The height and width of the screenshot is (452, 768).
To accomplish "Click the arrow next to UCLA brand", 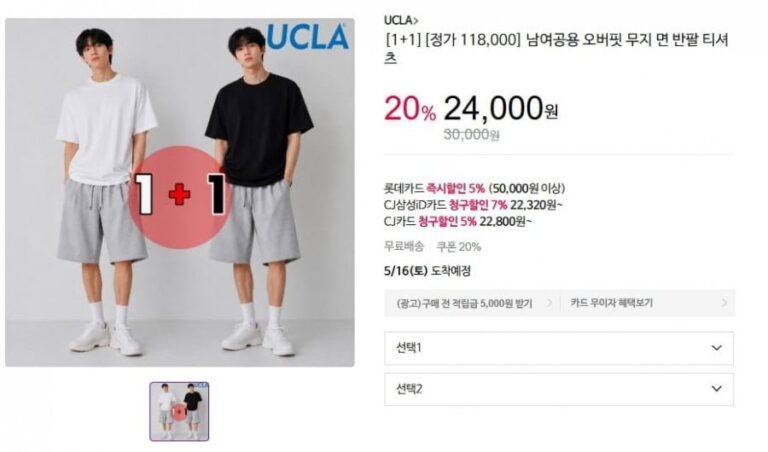I will click(x=416, y=21).
